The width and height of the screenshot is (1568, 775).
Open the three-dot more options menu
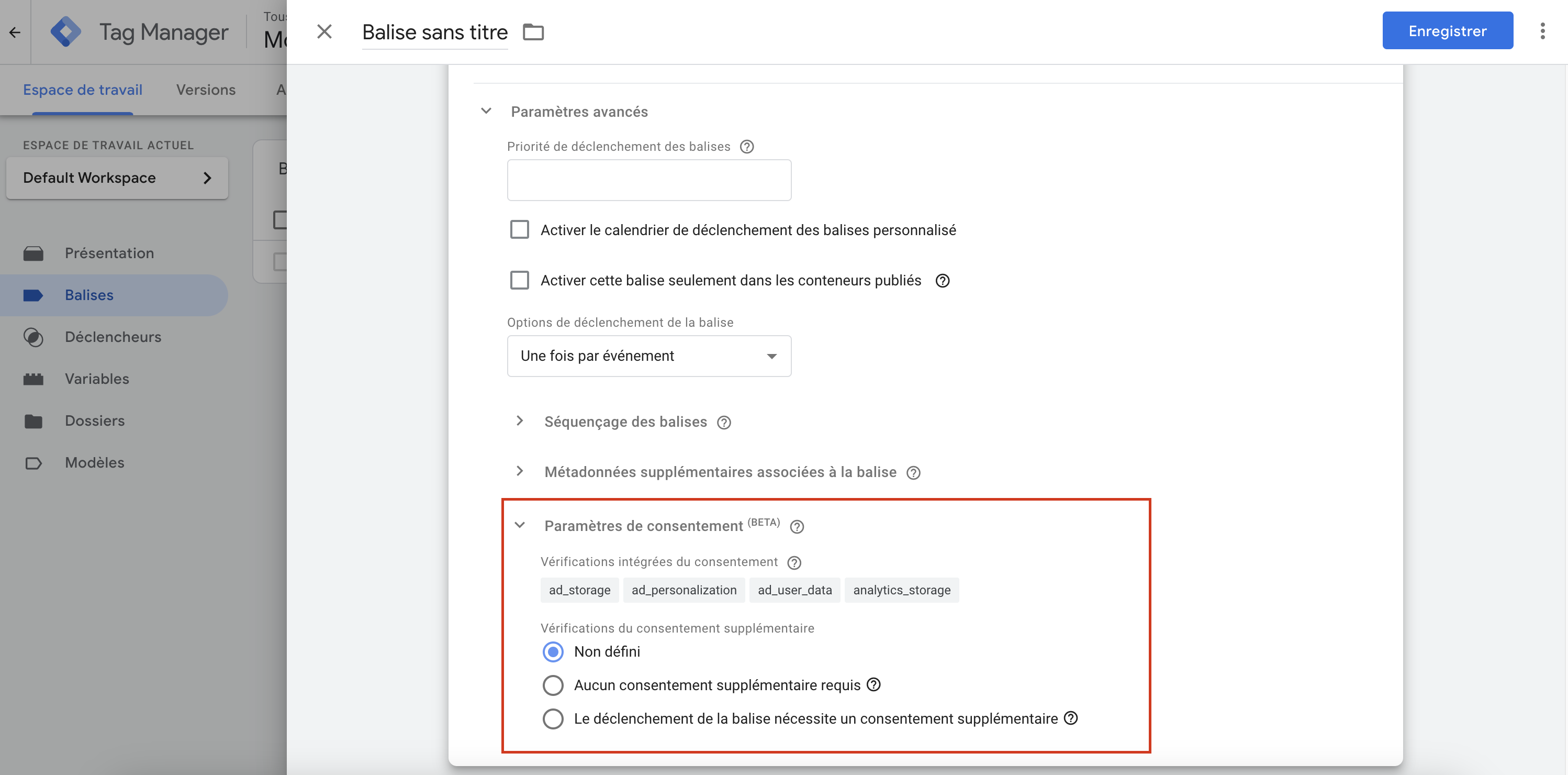[x=1542, y=31]
